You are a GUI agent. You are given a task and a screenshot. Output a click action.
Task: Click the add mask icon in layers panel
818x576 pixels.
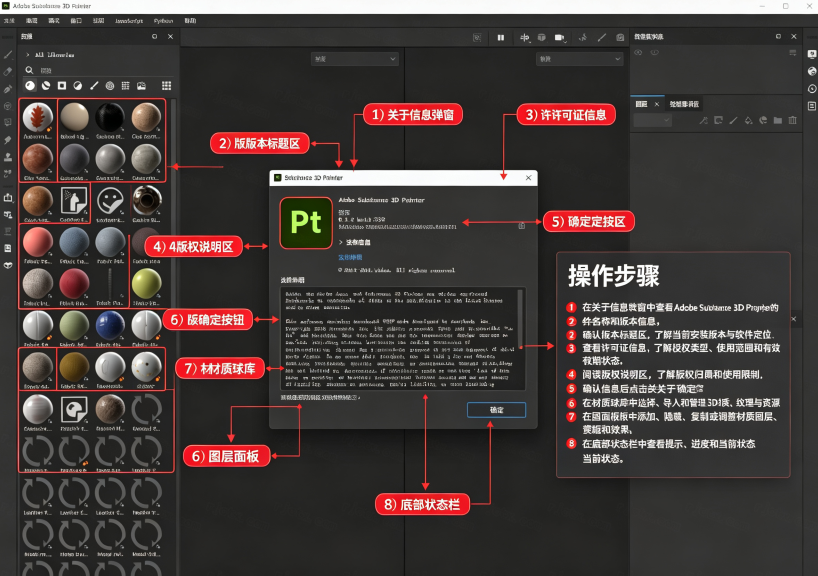coord(718,121)
